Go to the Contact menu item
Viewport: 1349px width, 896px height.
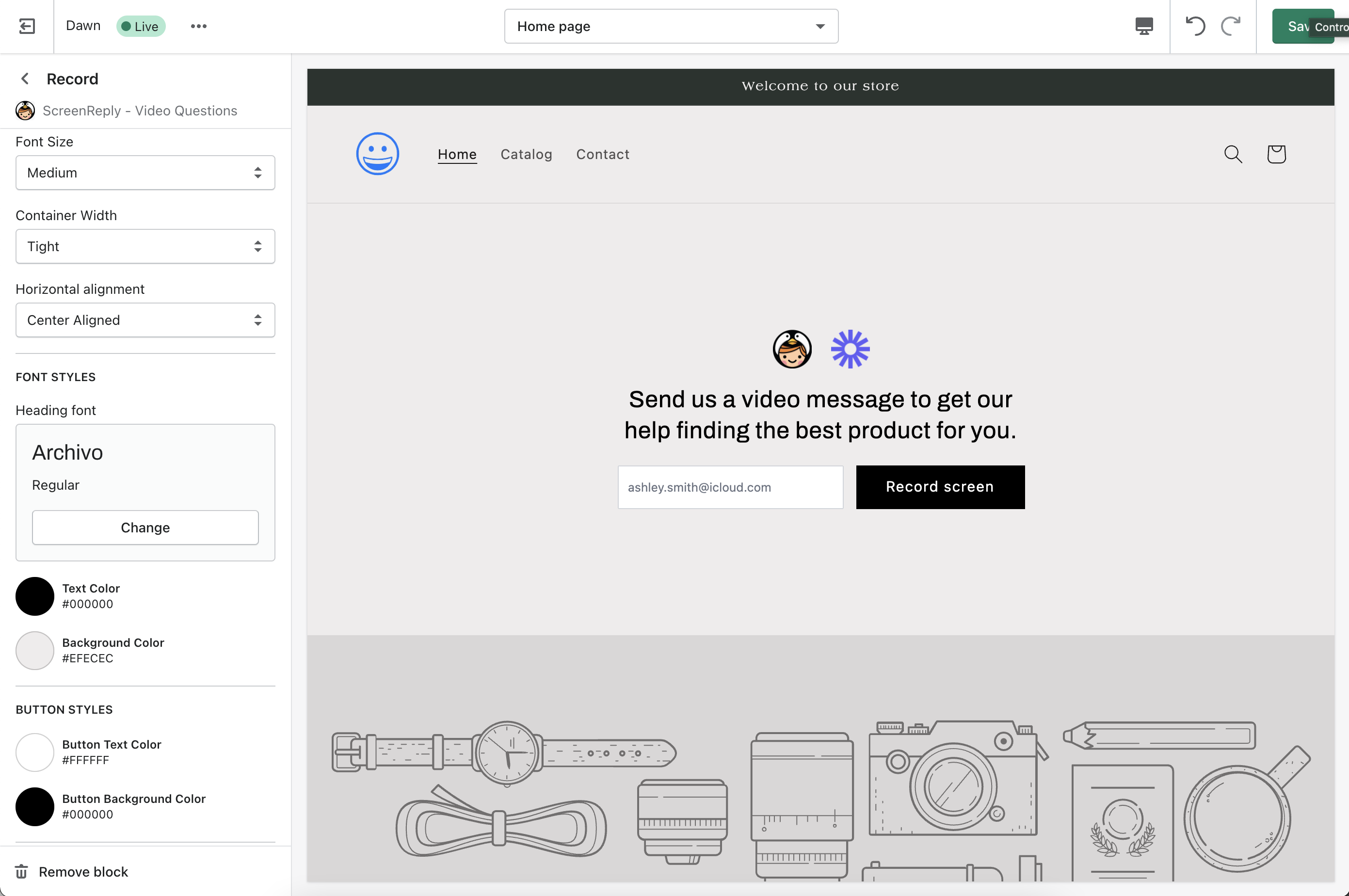point(602,154)
